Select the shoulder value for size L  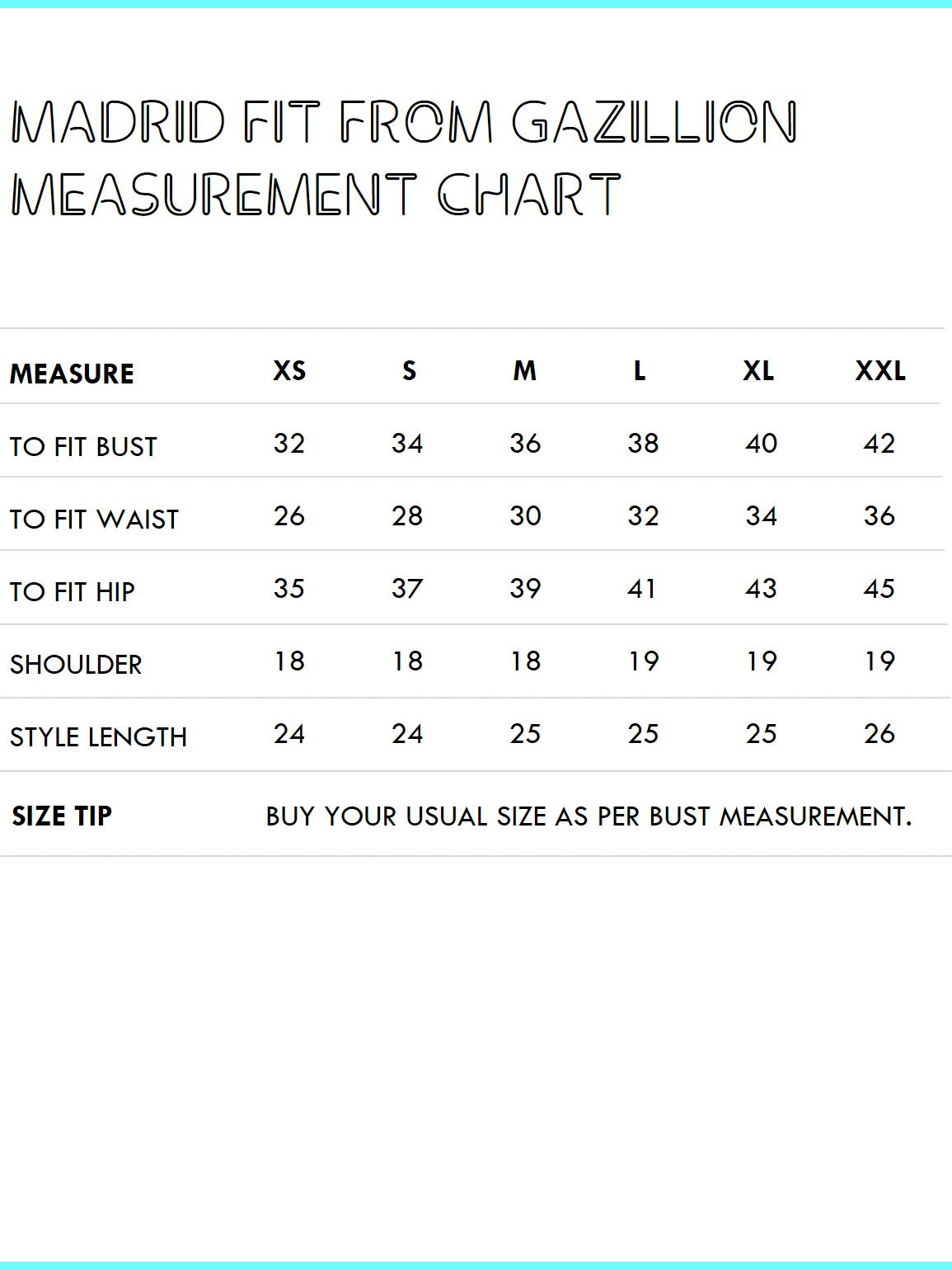(643, 661)
